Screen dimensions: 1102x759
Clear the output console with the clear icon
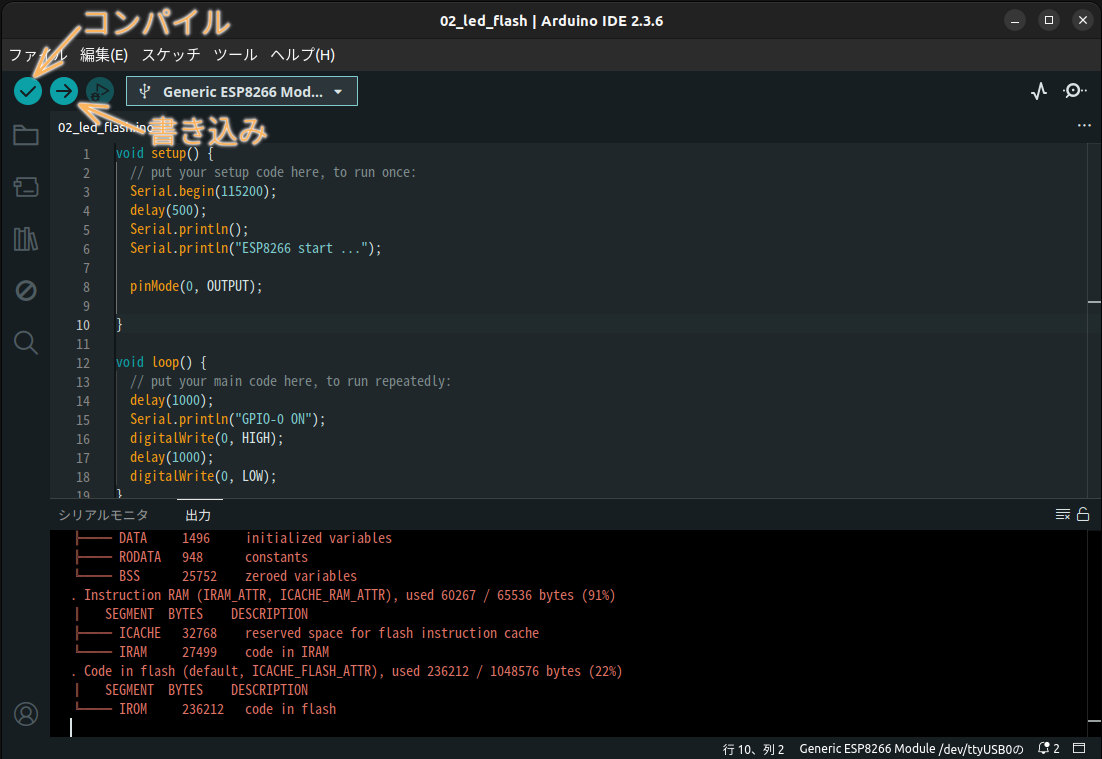click(x=1062, y=513)
